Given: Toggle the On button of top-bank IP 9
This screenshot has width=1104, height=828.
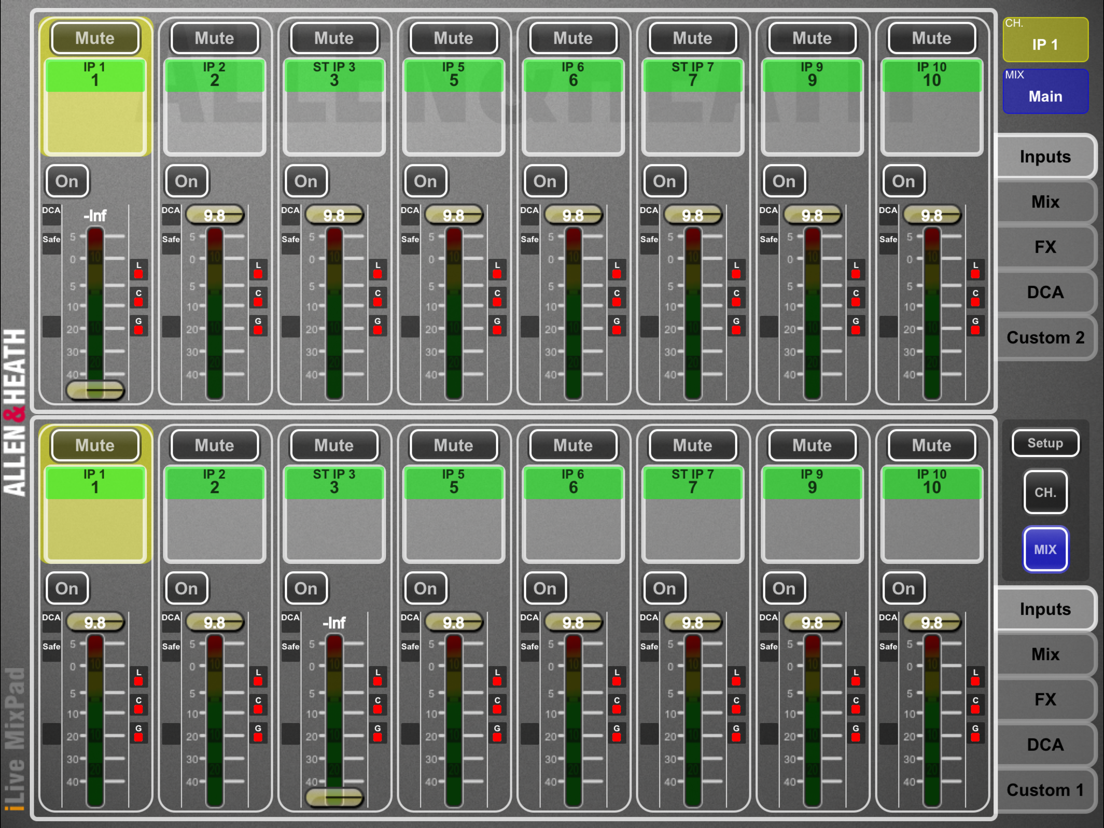Looking at the screenshot, I should [x=784, y=181].
